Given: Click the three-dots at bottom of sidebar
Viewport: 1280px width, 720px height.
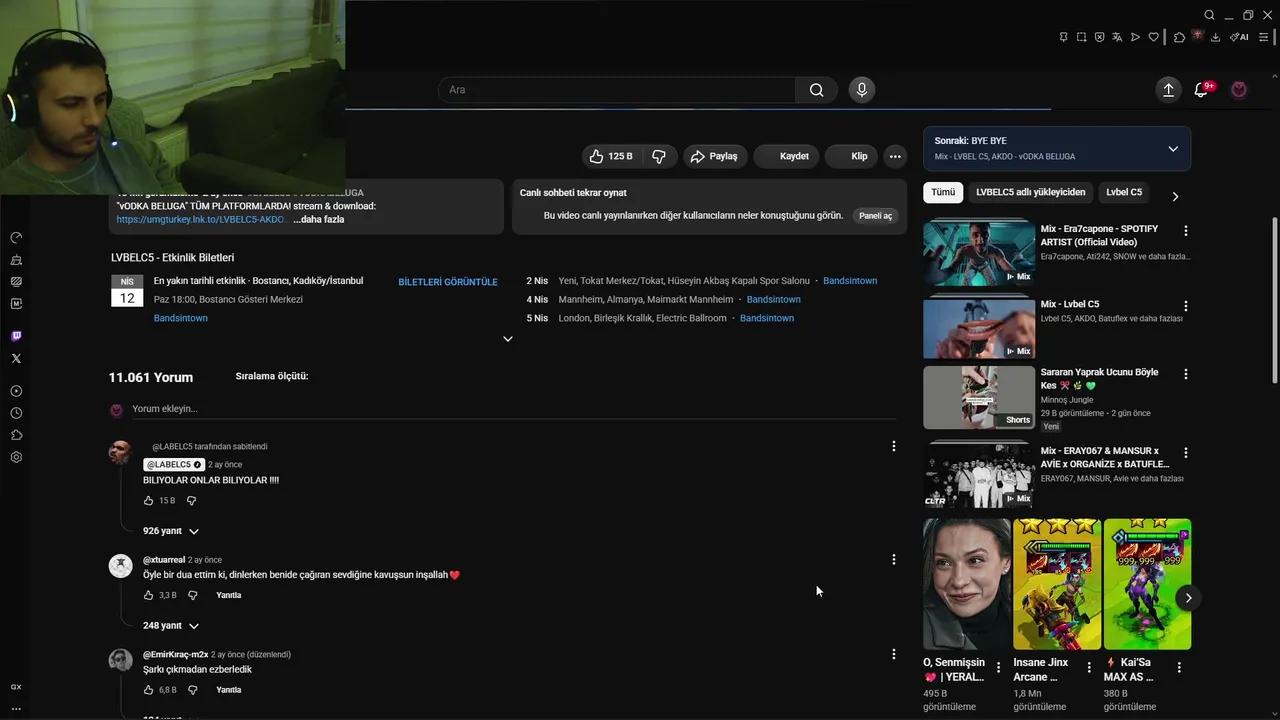Looking at the screenshot, I should tap(16, 708).
